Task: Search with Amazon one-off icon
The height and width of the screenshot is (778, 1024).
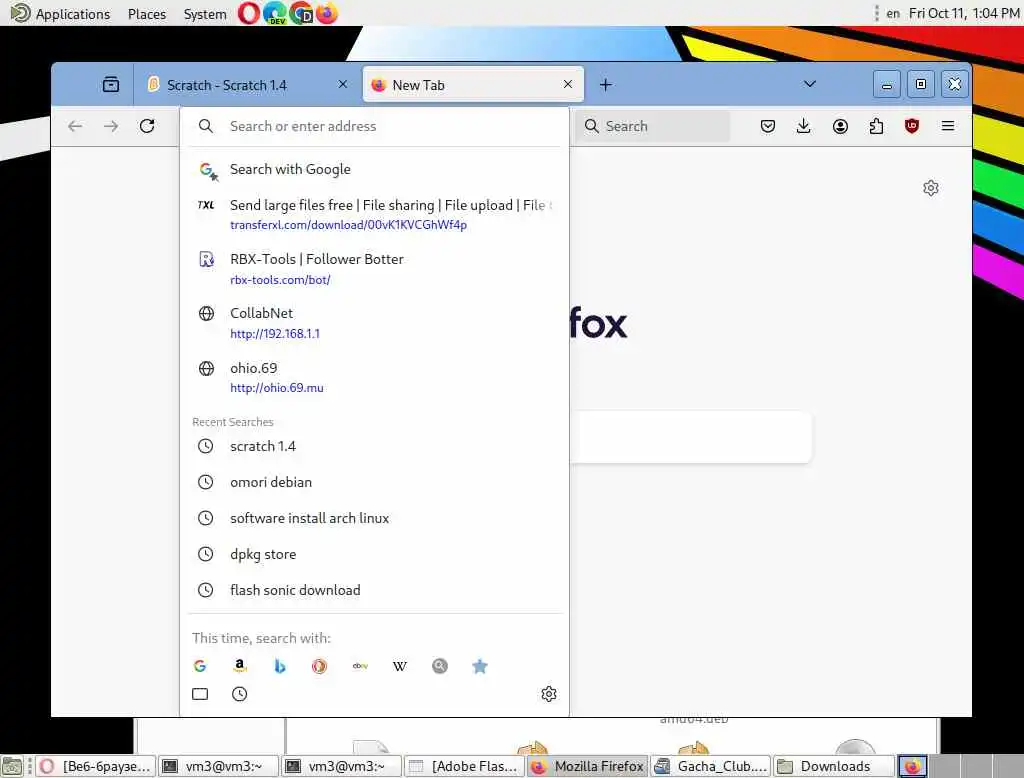Action: coord(240,666)
